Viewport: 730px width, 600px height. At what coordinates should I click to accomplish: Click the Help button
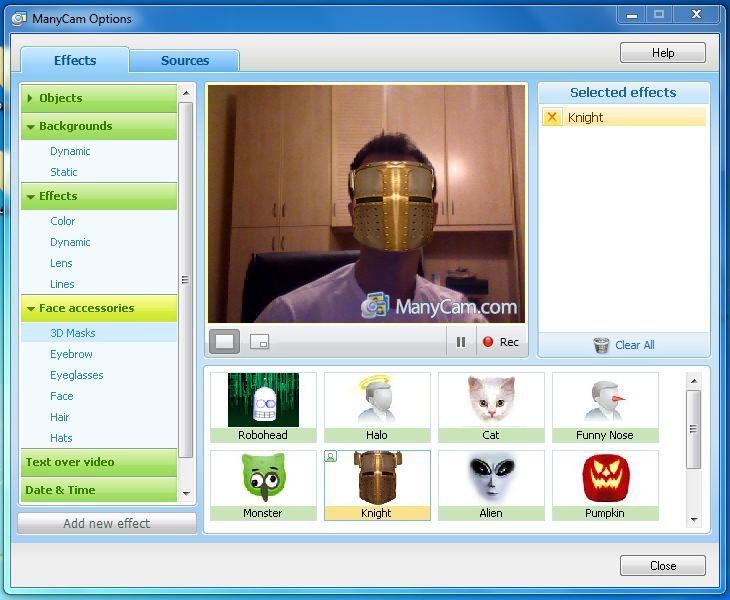point(663,53)
